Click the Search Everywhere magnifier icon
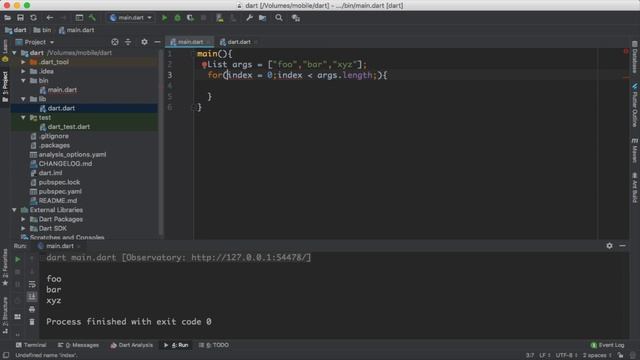The height and width of the screenshot is (360, 640). click(279, 18)
